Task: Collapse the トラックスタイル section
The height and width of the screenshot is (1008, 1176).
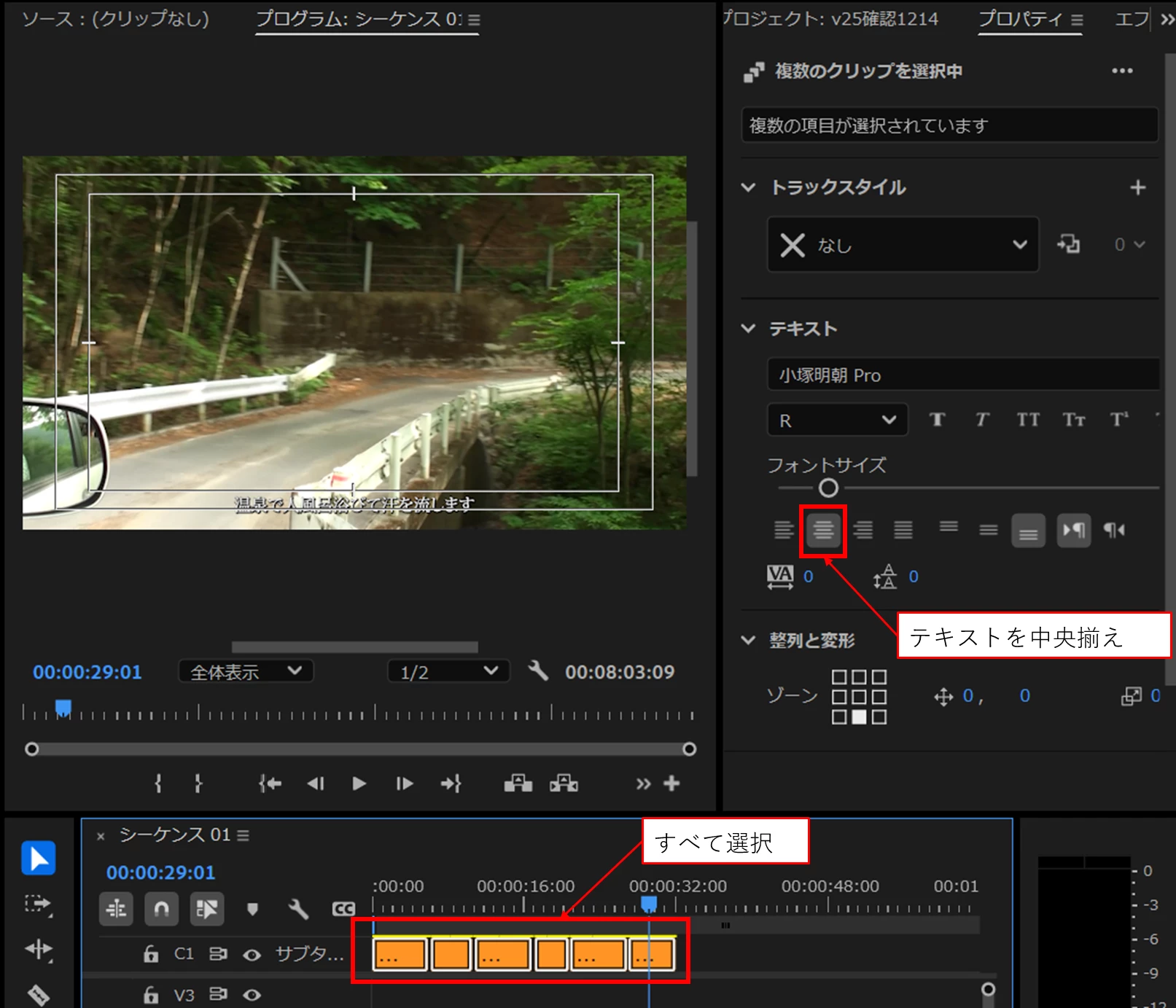Action: (748, 188)
